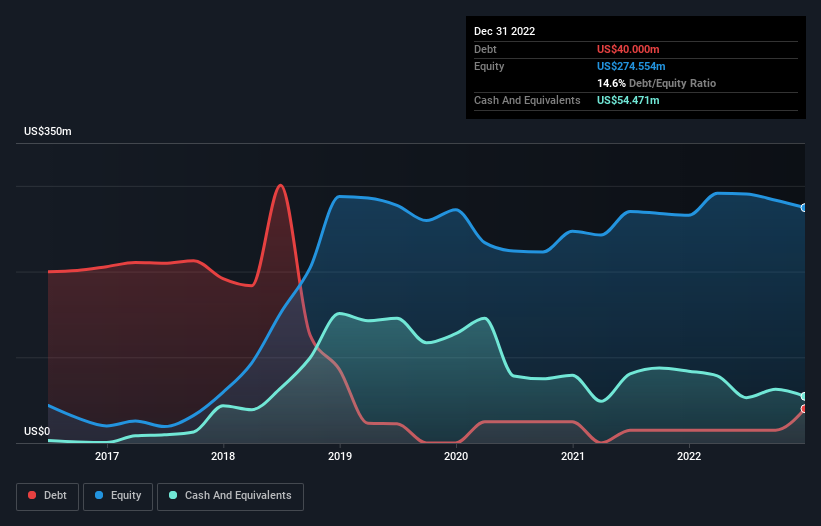This screenshot has width=821, height=526.
Task: Click the 2021 x-axis label
Action: pyautogui.click(x=573, y=456)
